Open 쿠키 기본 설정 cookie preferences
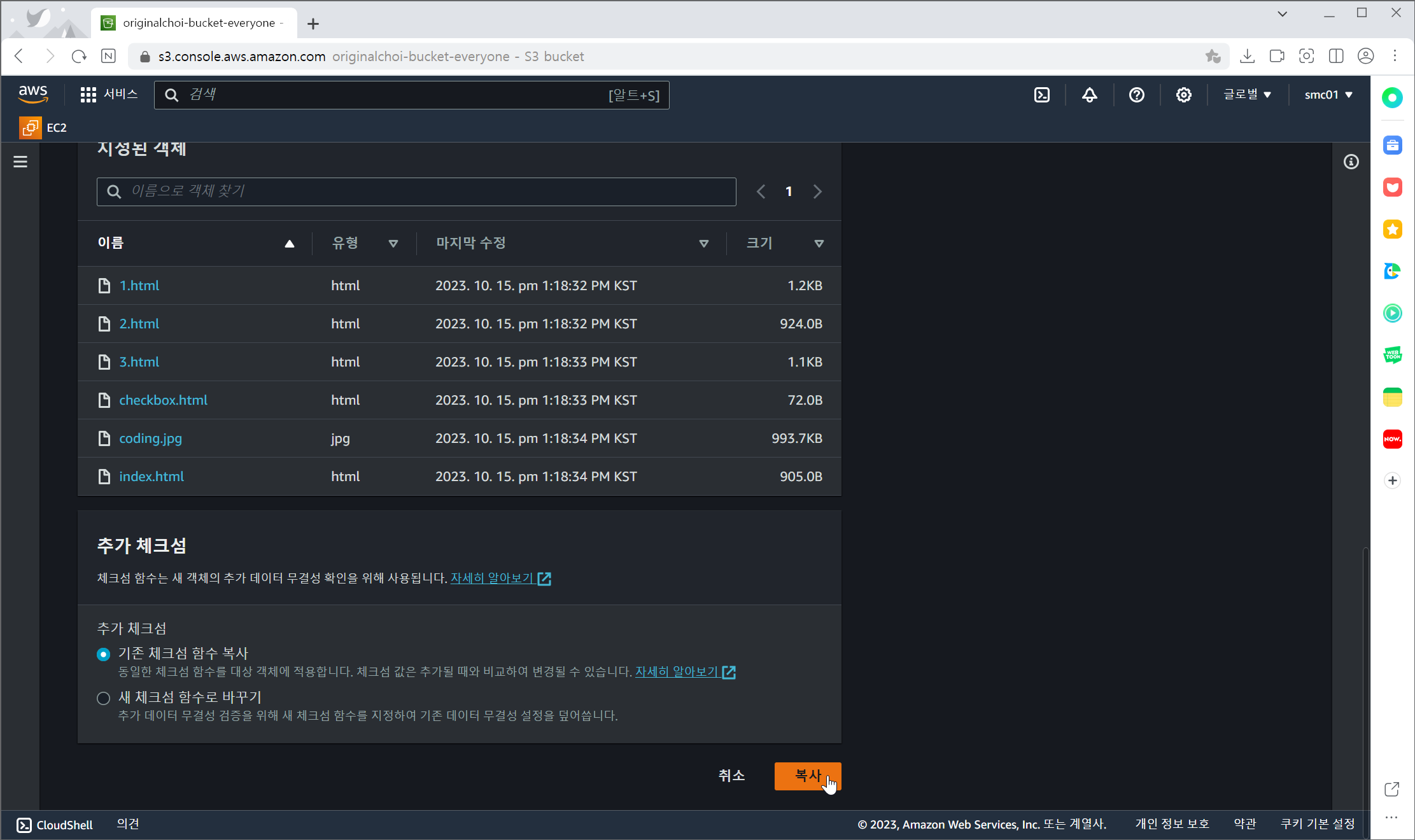This screenshot has width=1415, height=840. click(x=1318, y=824)
